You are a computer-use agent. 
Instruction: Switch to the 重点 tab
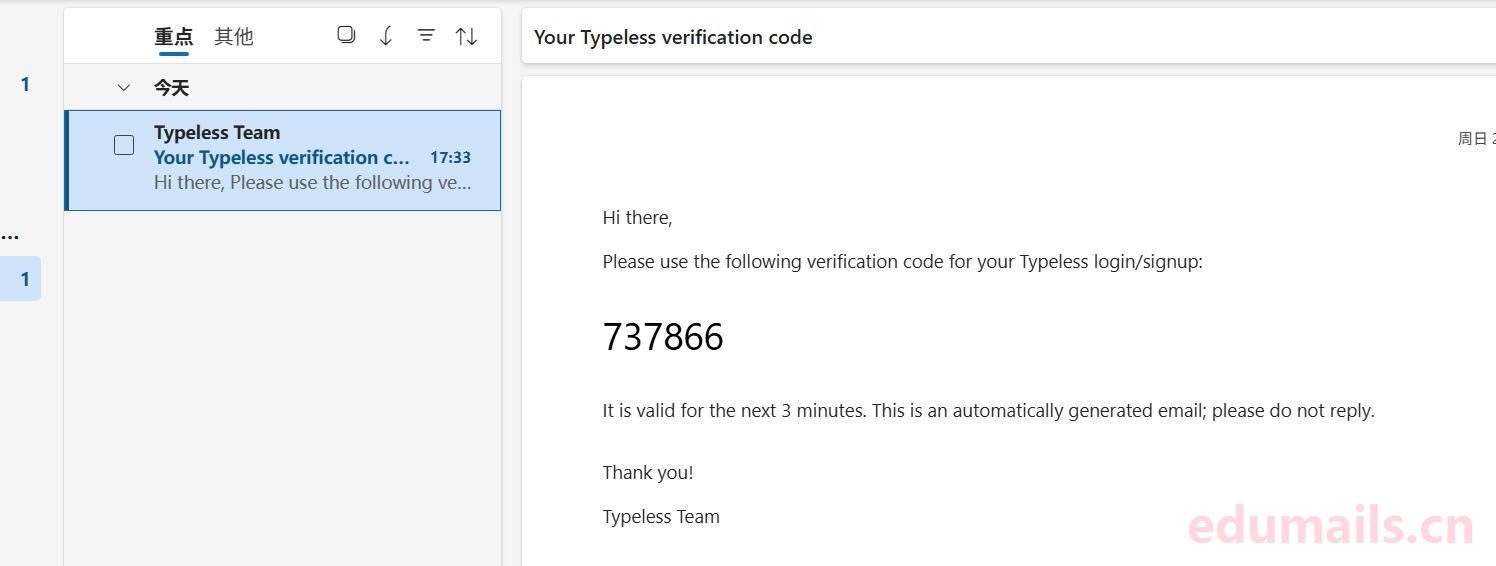[173, 37]
